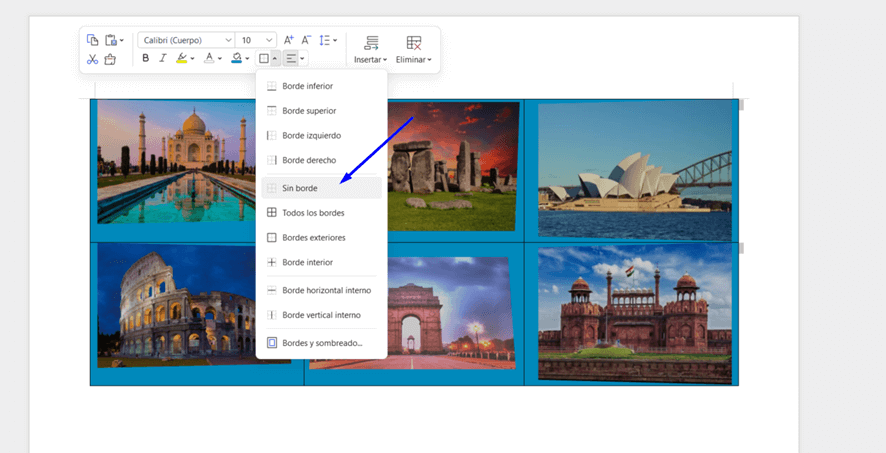Click the shading paint bucket icon

[236, 59]
